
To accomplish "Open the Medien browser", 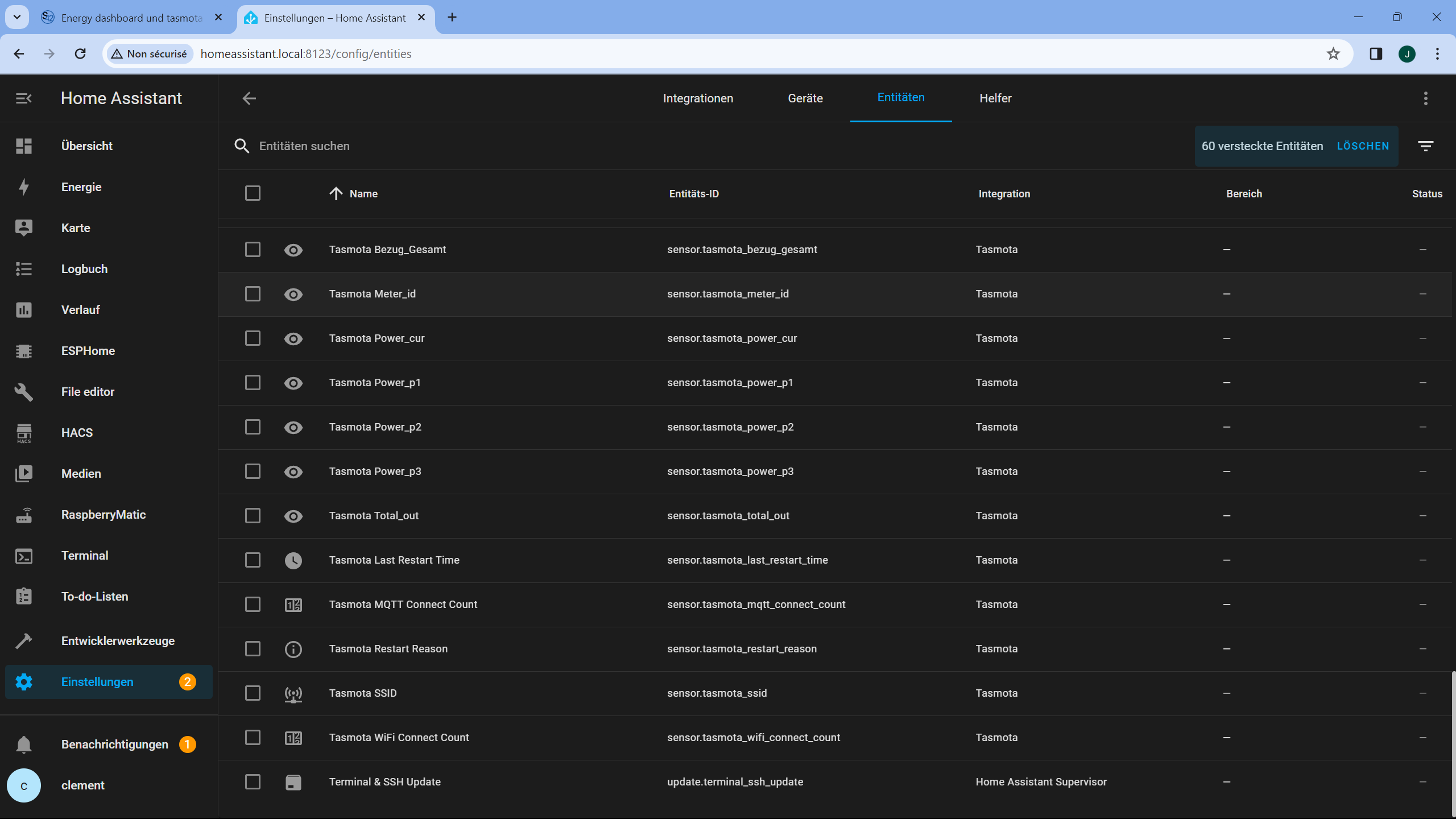I will click(109, 474).
